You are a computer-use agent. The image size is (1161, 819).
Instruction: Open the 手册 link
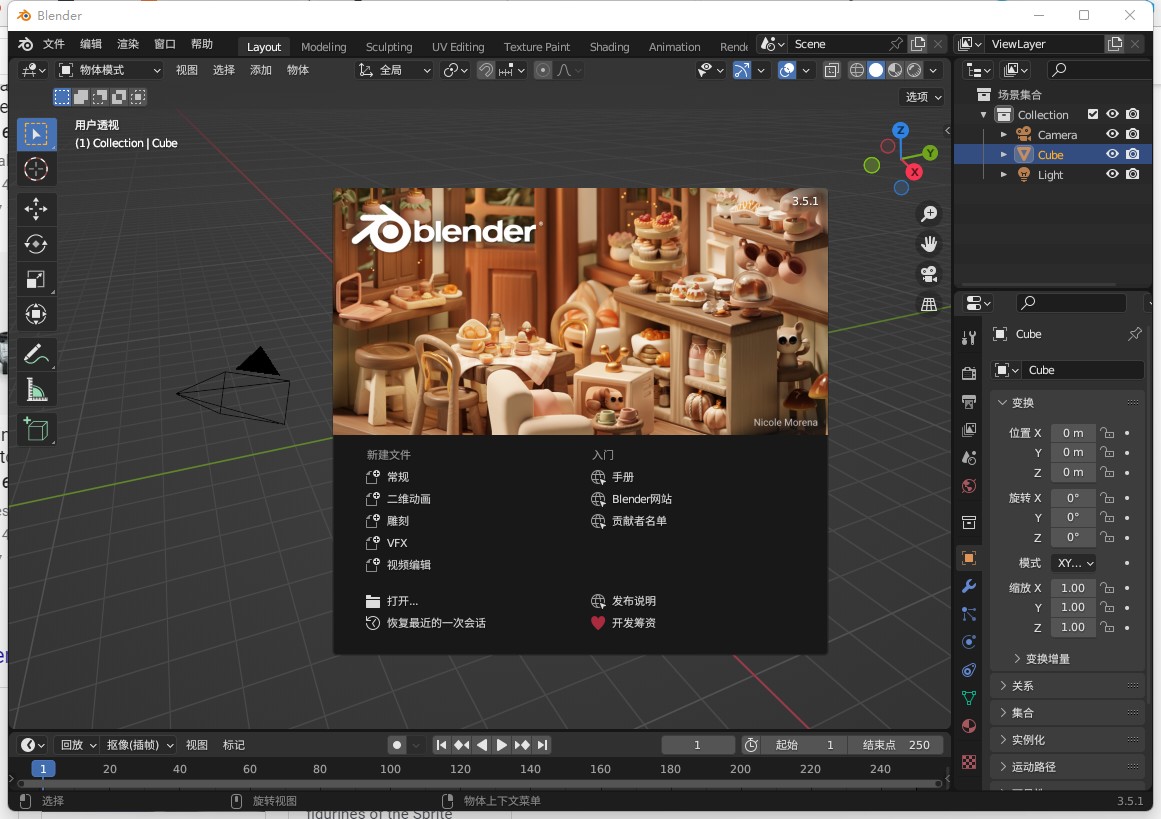tap(612, 477)
